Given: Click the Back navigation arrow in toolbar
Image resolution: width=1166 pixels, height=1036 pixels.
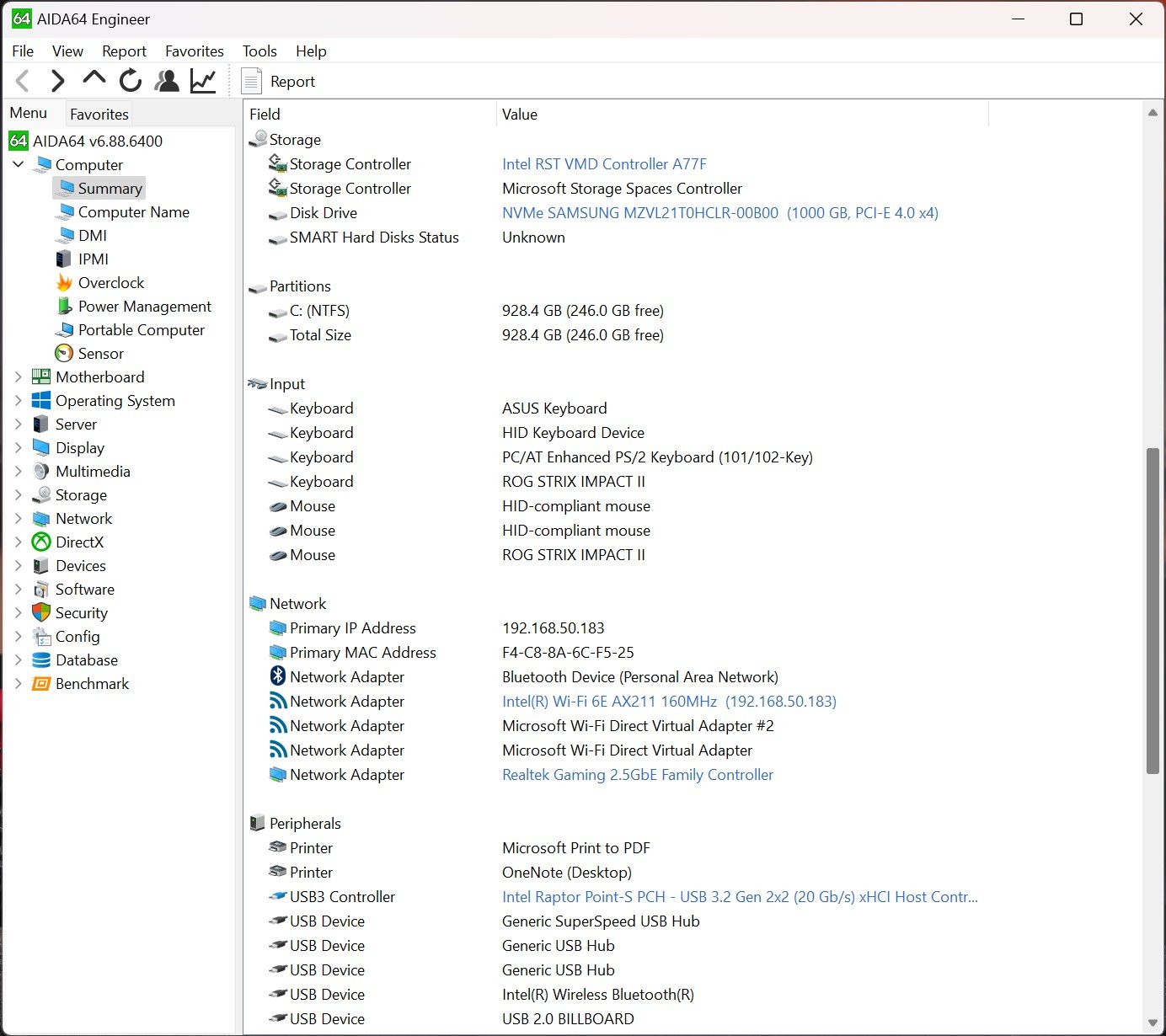Looking at the screenshot, I should pyautogui.click(x=23, y=81).
